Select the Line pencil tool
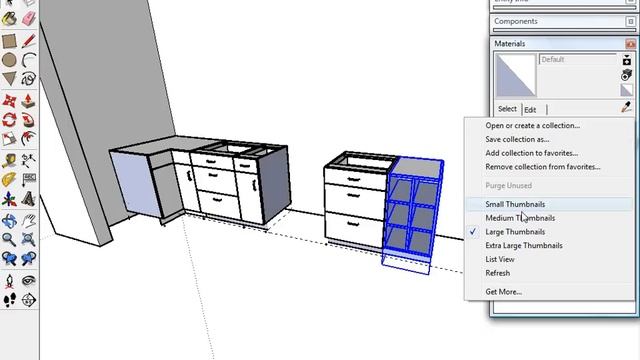640x360 pixels. [x=28, y=41]
